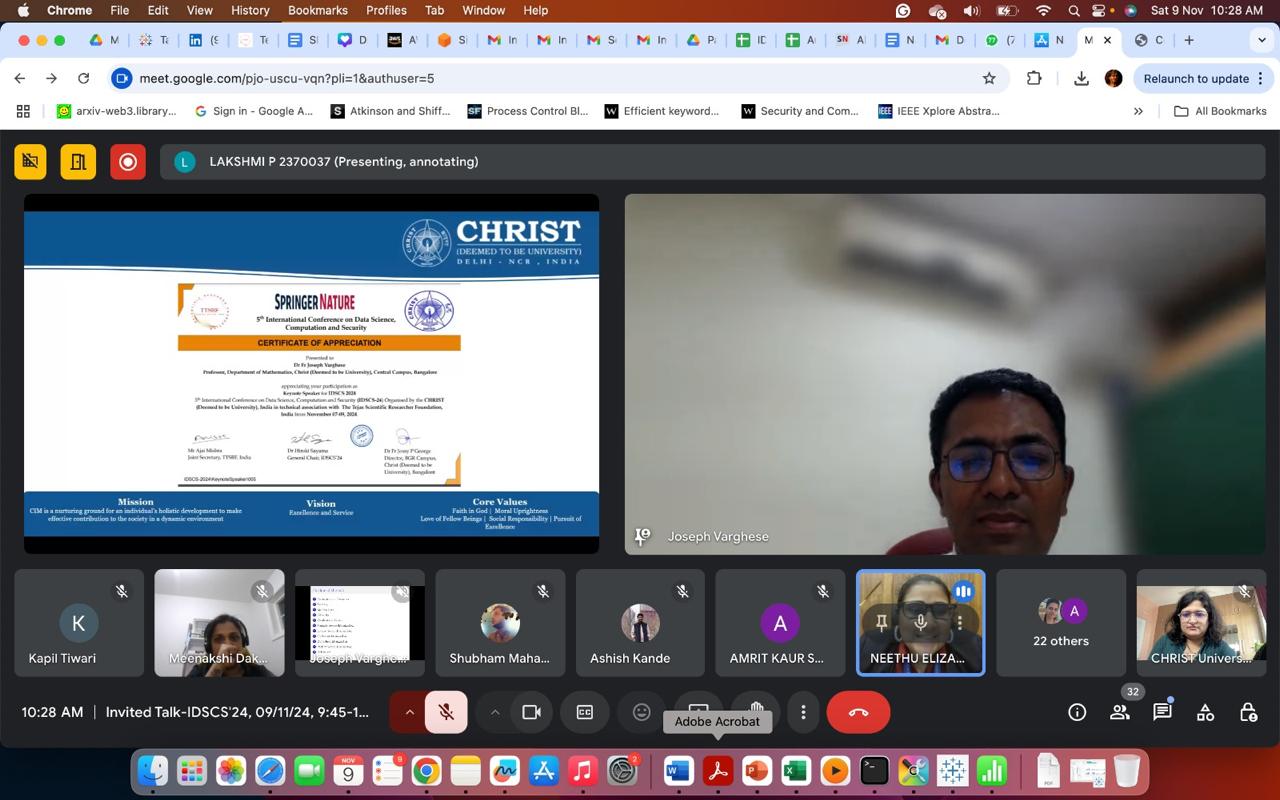Turn on closed captions
Screen dimensions: 1280x800
(585, 712)
